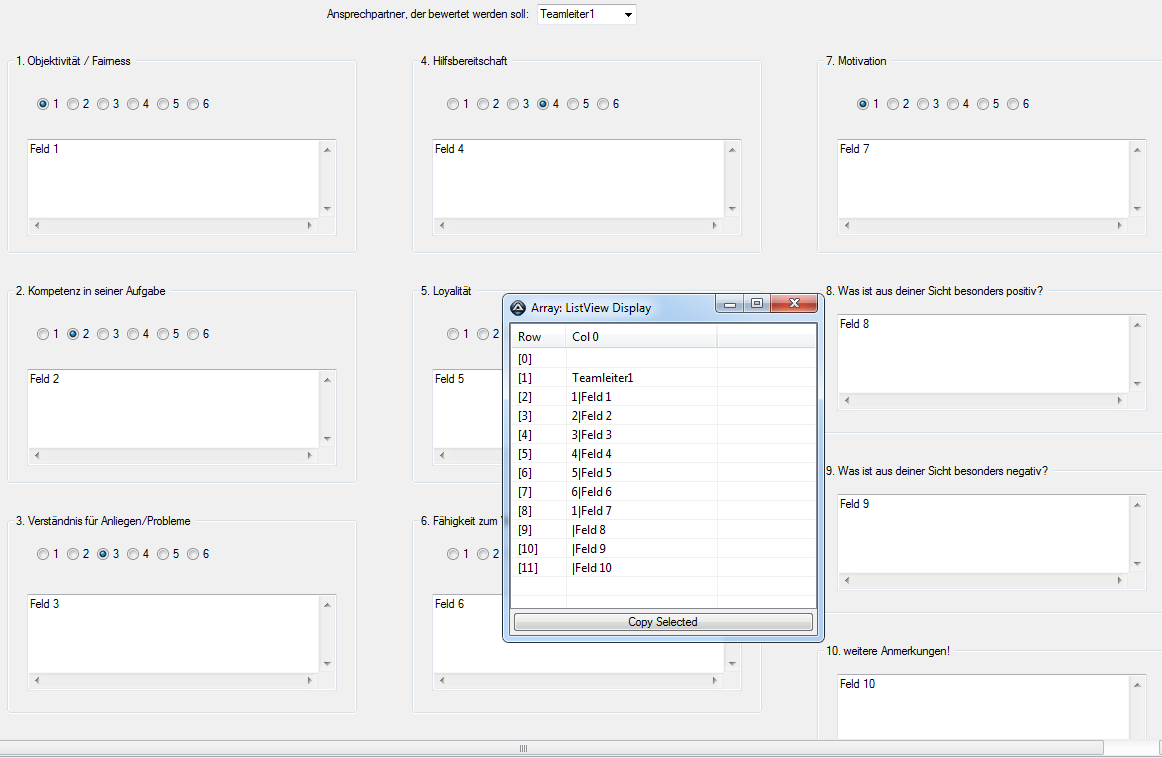This screenshot has width=1162, height=758.
Task: Choose rating 5 for Kompetenz in seiner Aufgabe
Action: pyautogui.click(x=163, y=334)
